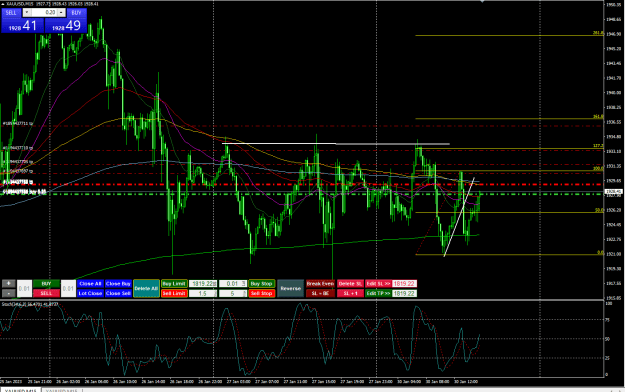Screen dimensions: 625x392
Task: Click the Close All button
Action: click(x=90, y=284)
